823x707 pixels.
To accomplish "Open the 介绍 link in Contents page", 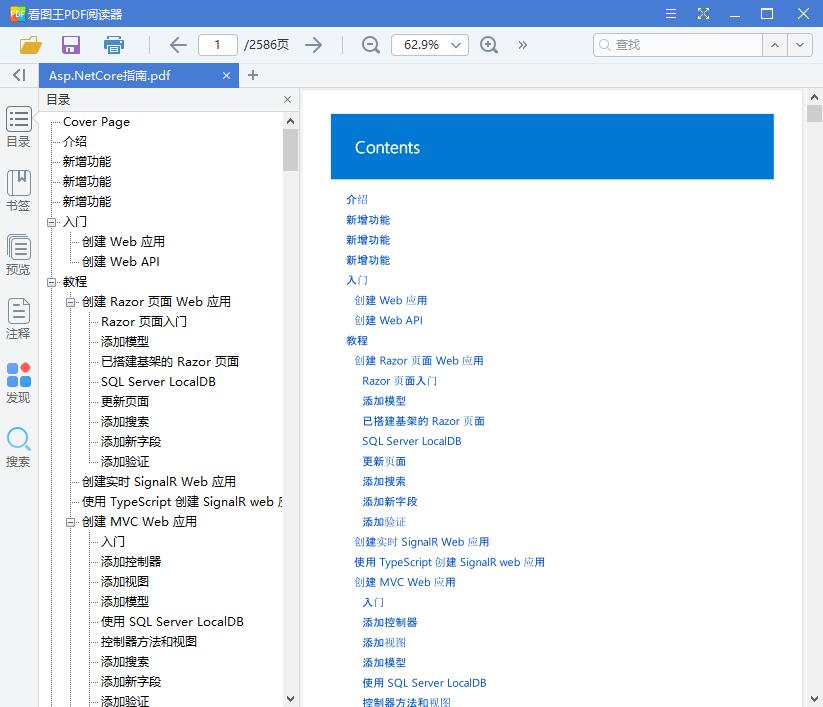I will point(357,199).
